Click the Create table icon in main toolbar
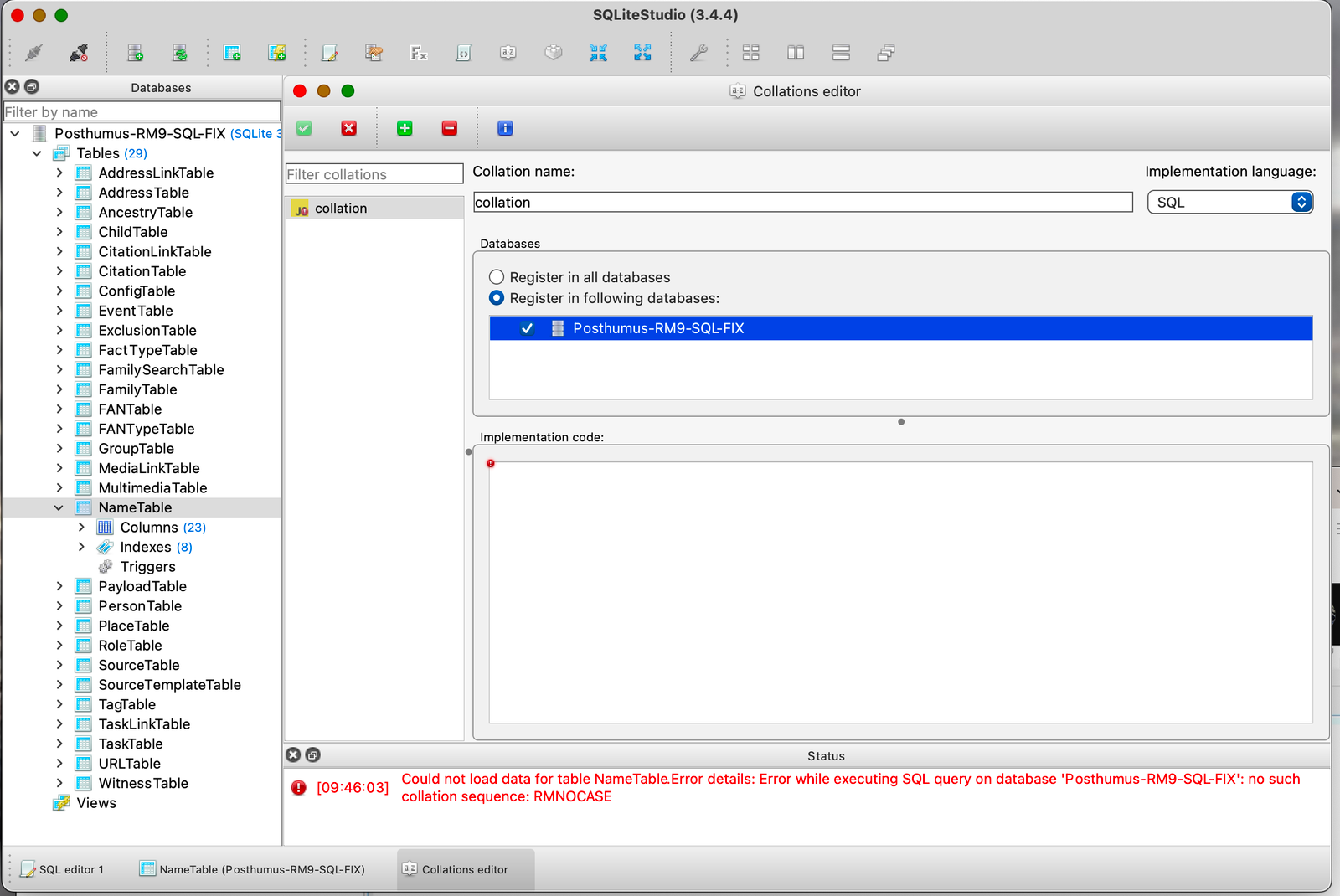Image resolution: width=1340 pixels, height=896 pixels. tap(232, 53)
